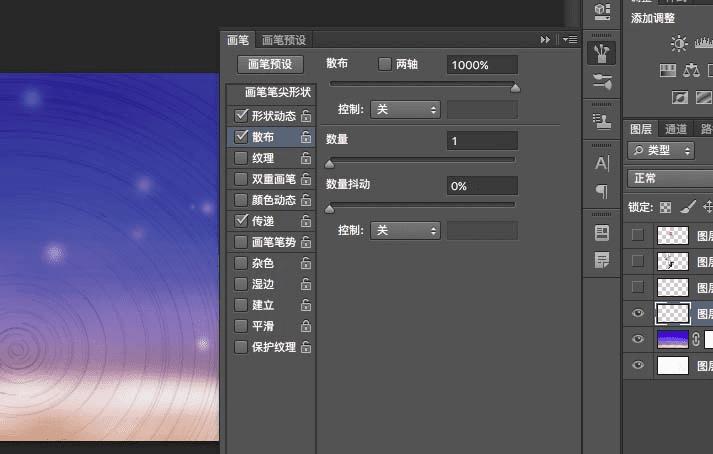Select the white layer thumbnail
713x454 pixels.
[673, 365]
